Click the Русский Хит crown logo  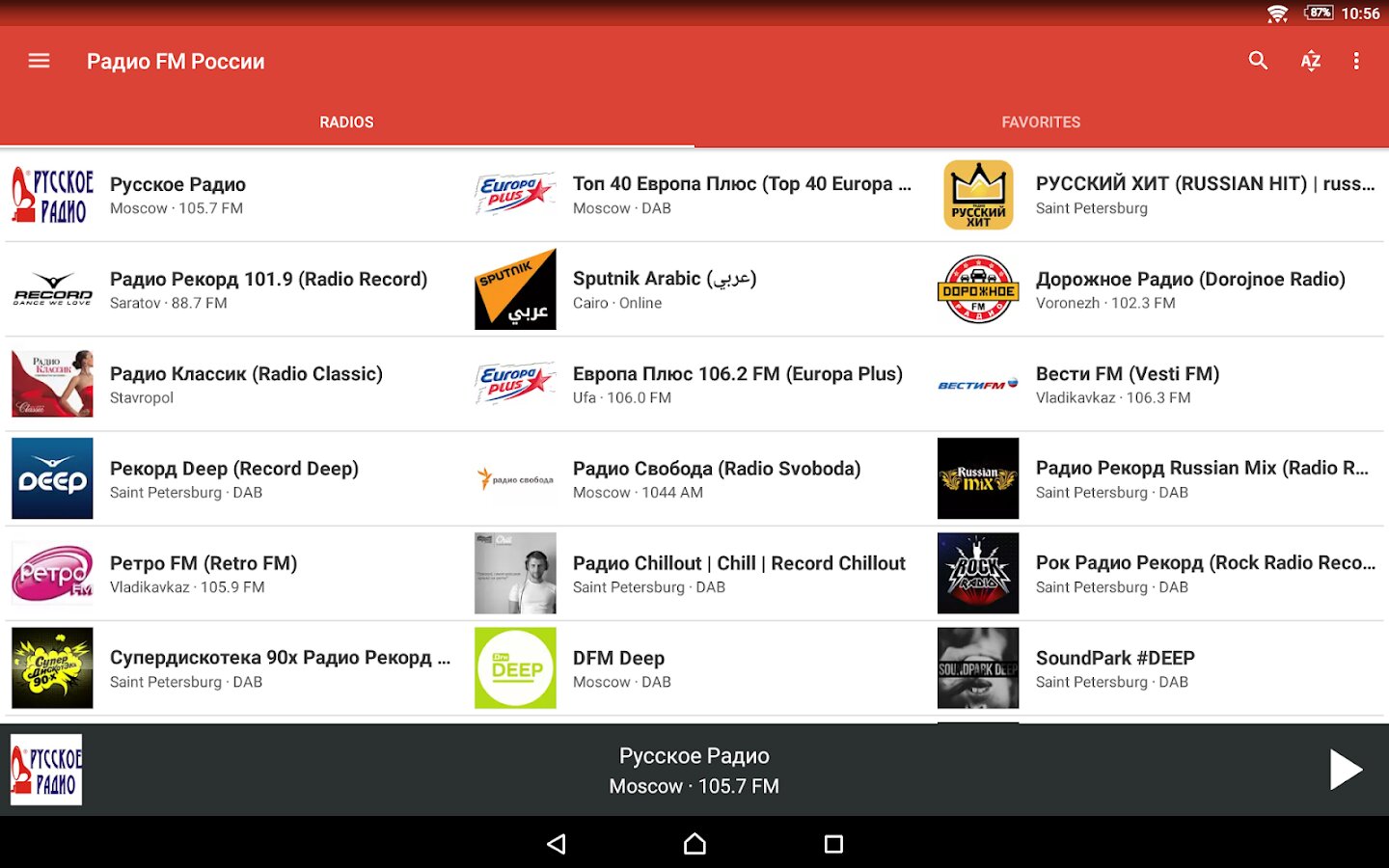click(978, 195)
